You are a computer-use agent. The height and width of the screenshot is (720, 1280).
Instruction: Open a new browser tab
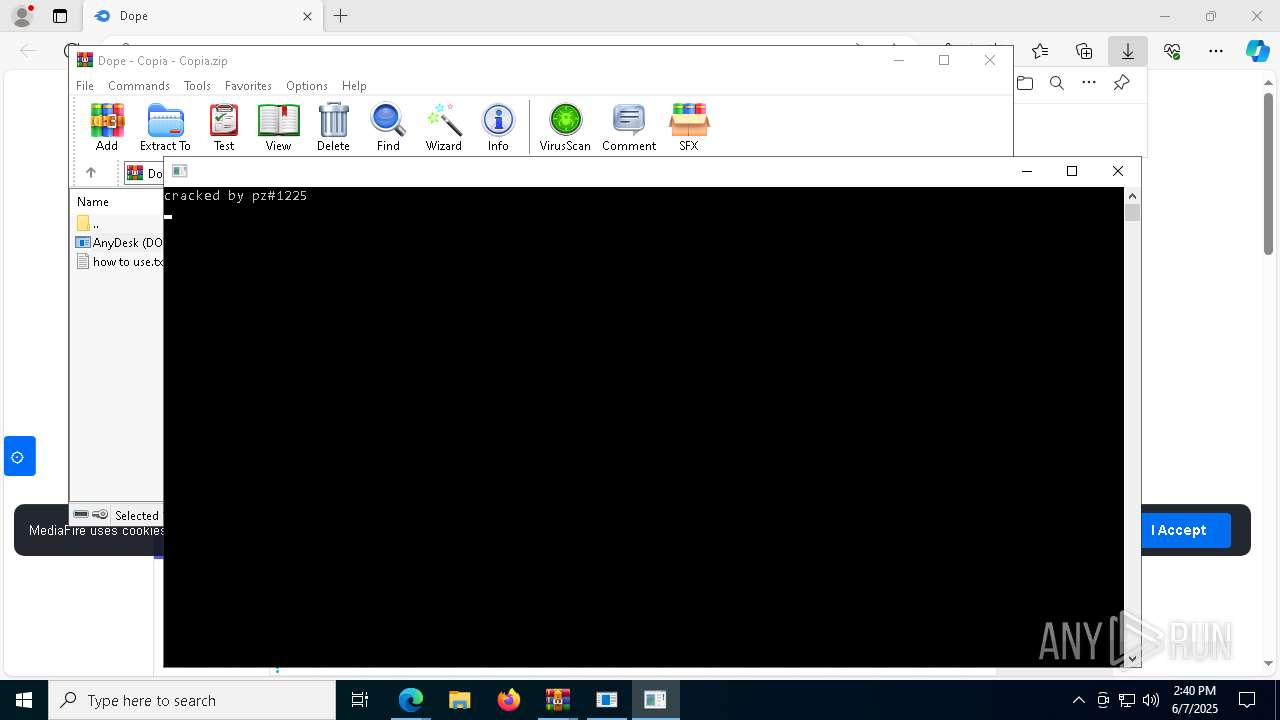[341, 16]
